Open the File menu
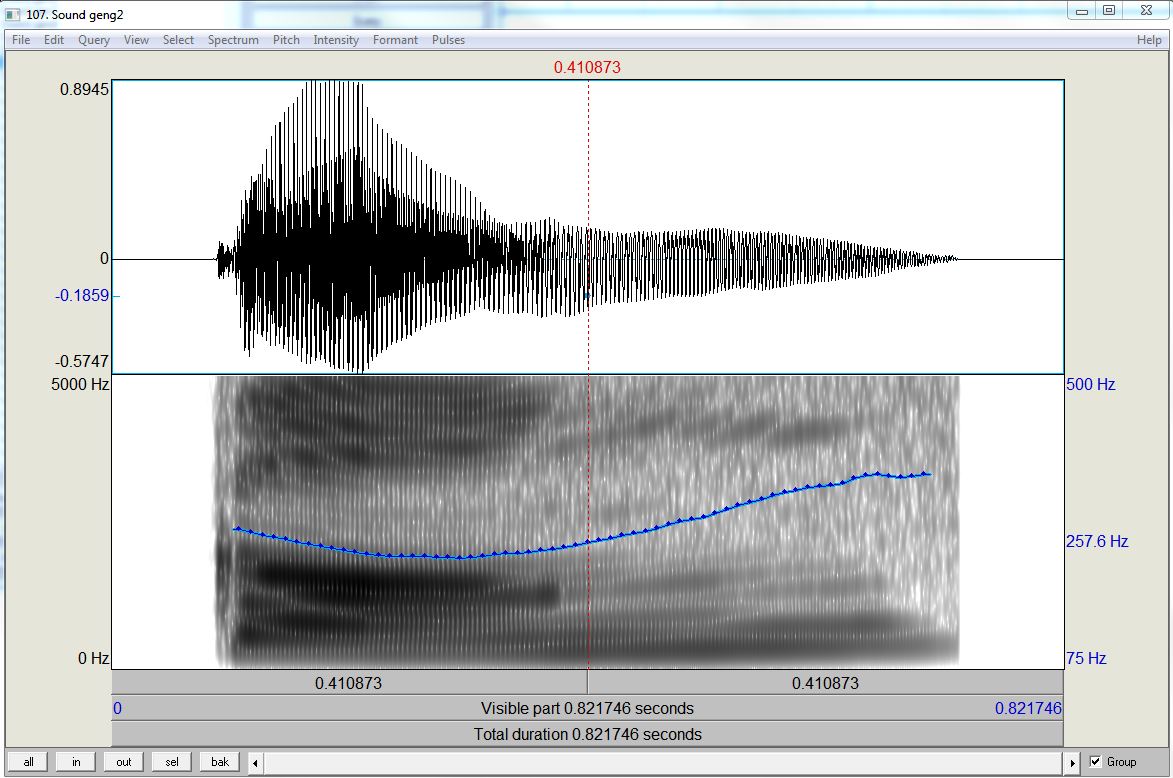This screenshot has width=1173, height=778. coord(21,40)
